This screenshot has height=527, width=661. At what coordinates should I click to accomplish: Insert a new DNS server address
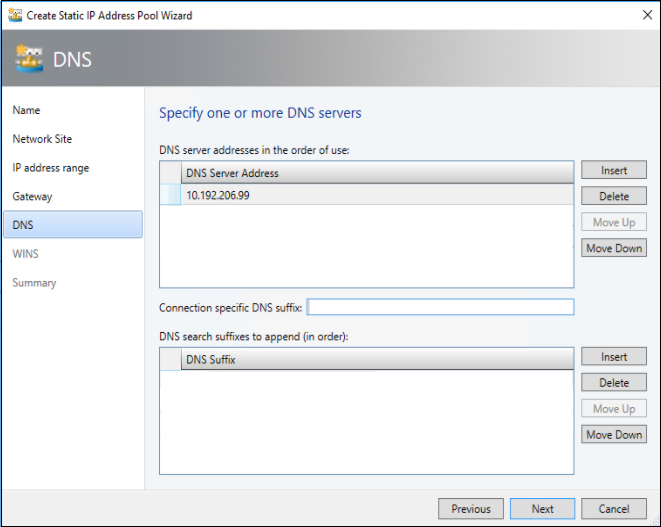click(614, 170)
